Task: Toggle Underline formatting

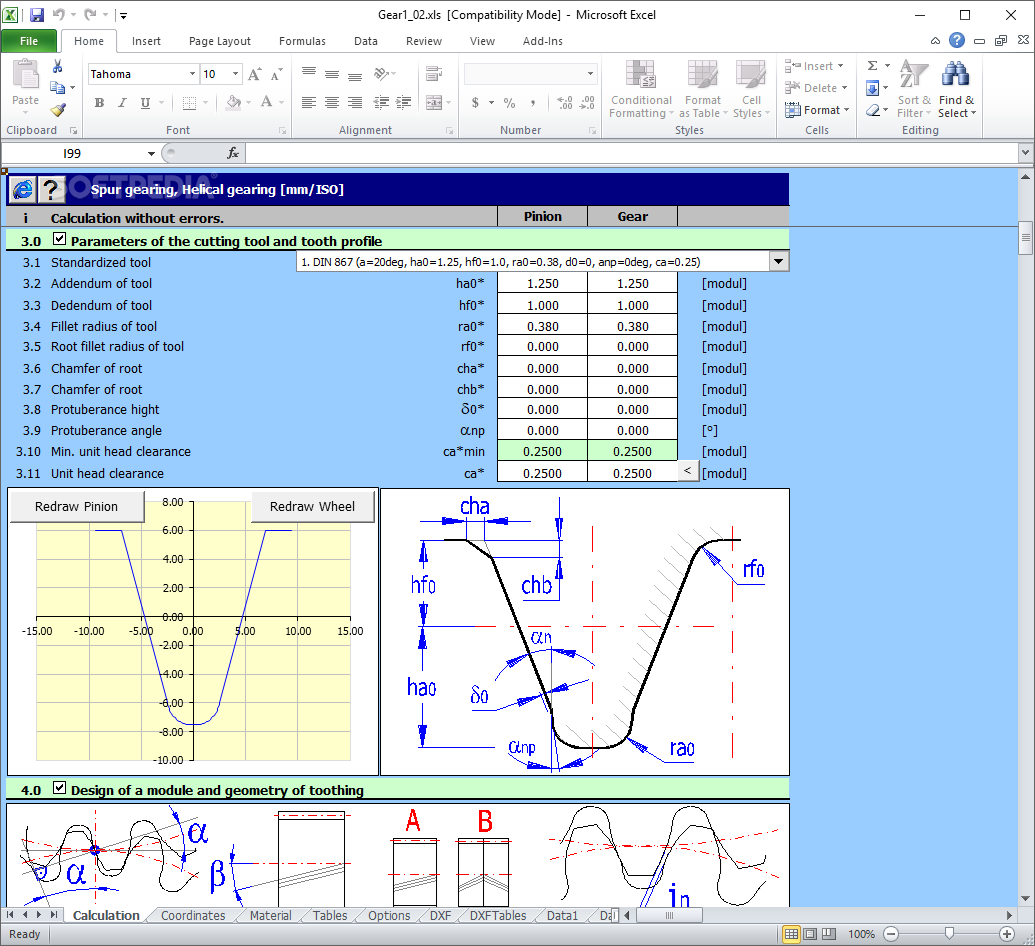Action: pos(145,102)
